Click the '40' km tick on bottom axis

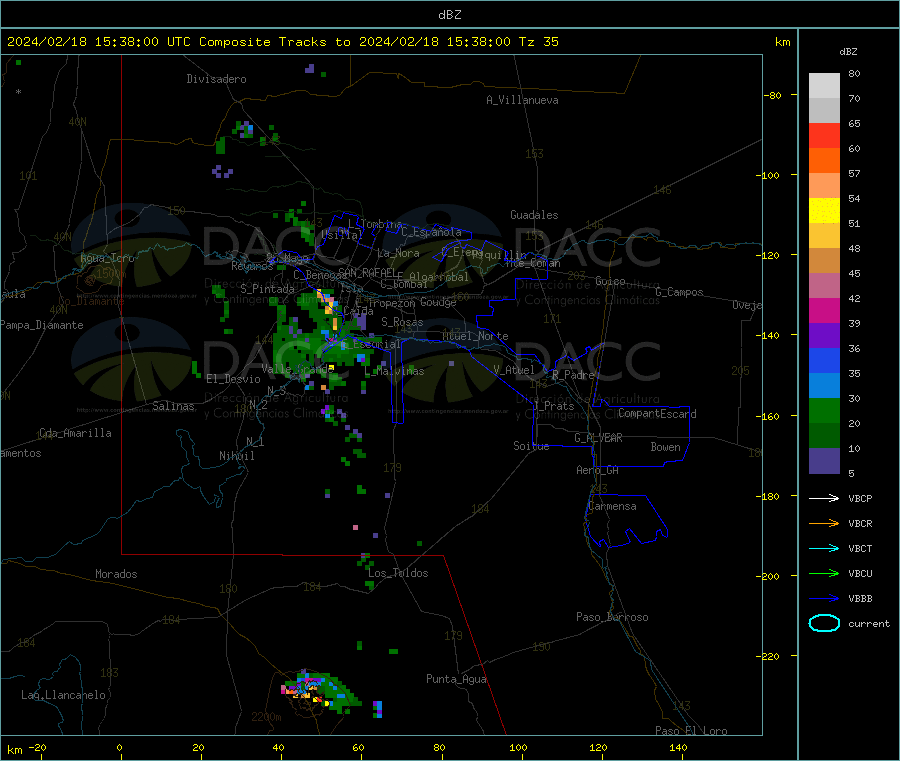pos(278,747)
